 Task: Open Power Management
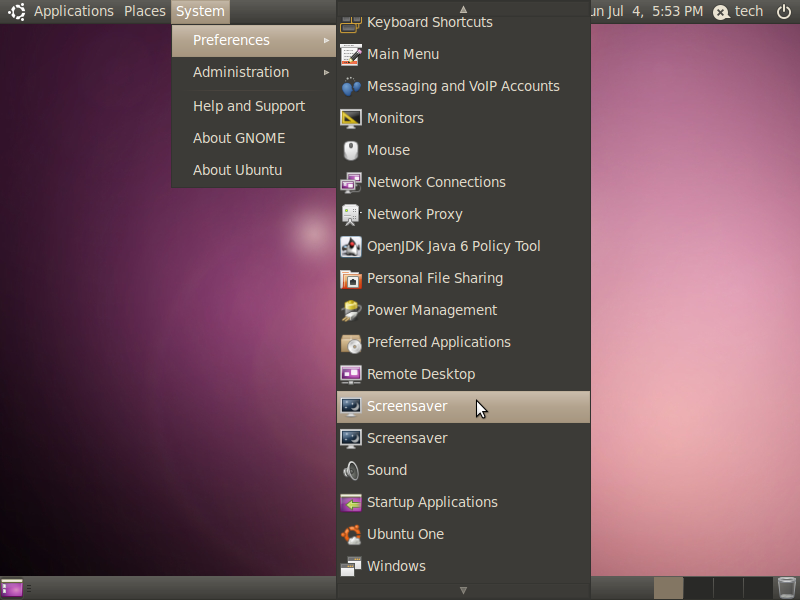click(463, 310)
